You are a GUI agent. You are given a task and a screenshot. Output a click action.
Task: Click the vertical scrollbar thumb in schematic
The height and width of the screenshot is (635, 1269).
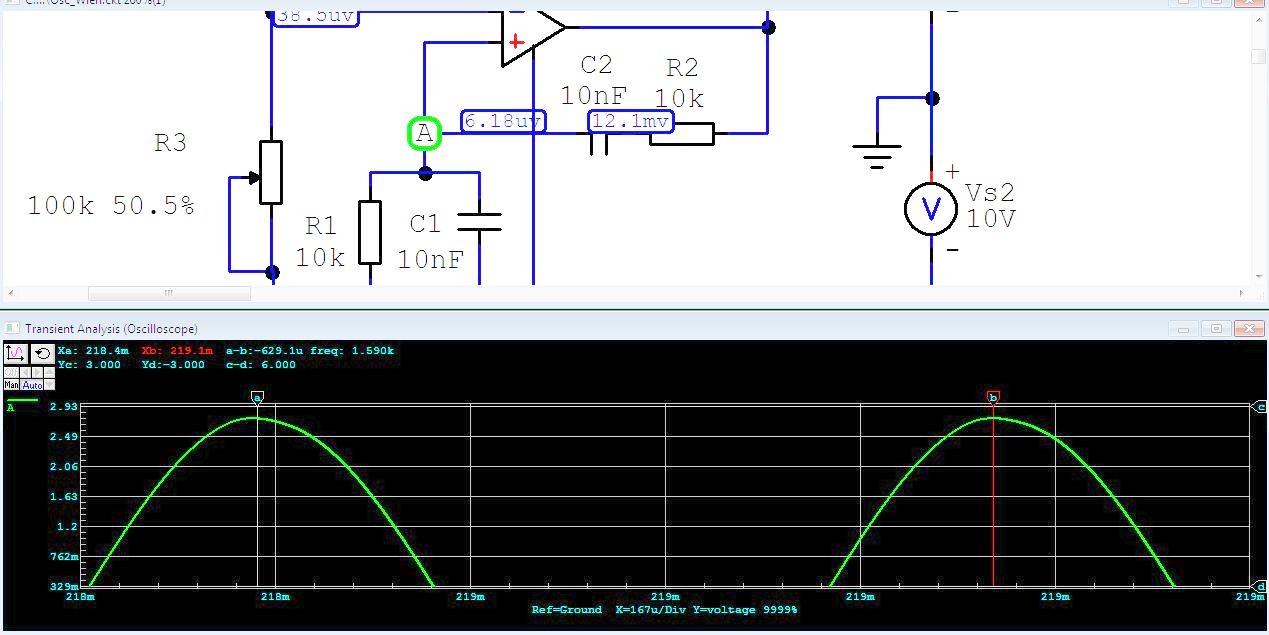tap(1259, 56)
